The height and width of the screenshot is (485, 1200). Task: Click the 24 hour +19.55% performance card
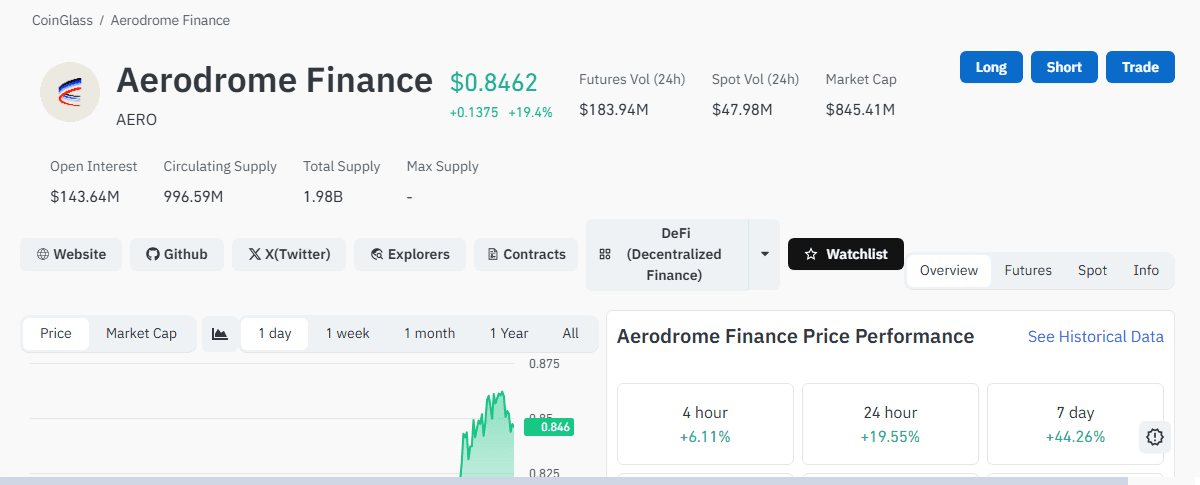(890, 424)
